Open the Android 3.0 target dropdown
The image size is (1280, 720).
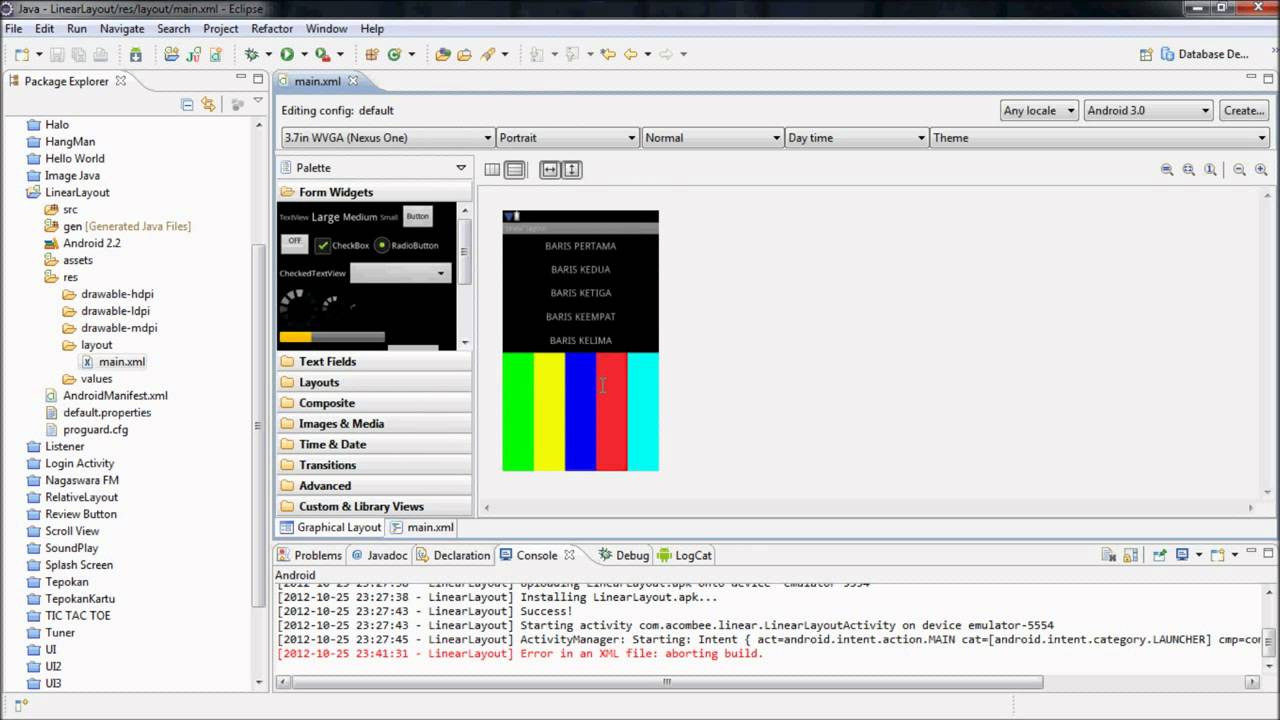point(1148,111)
